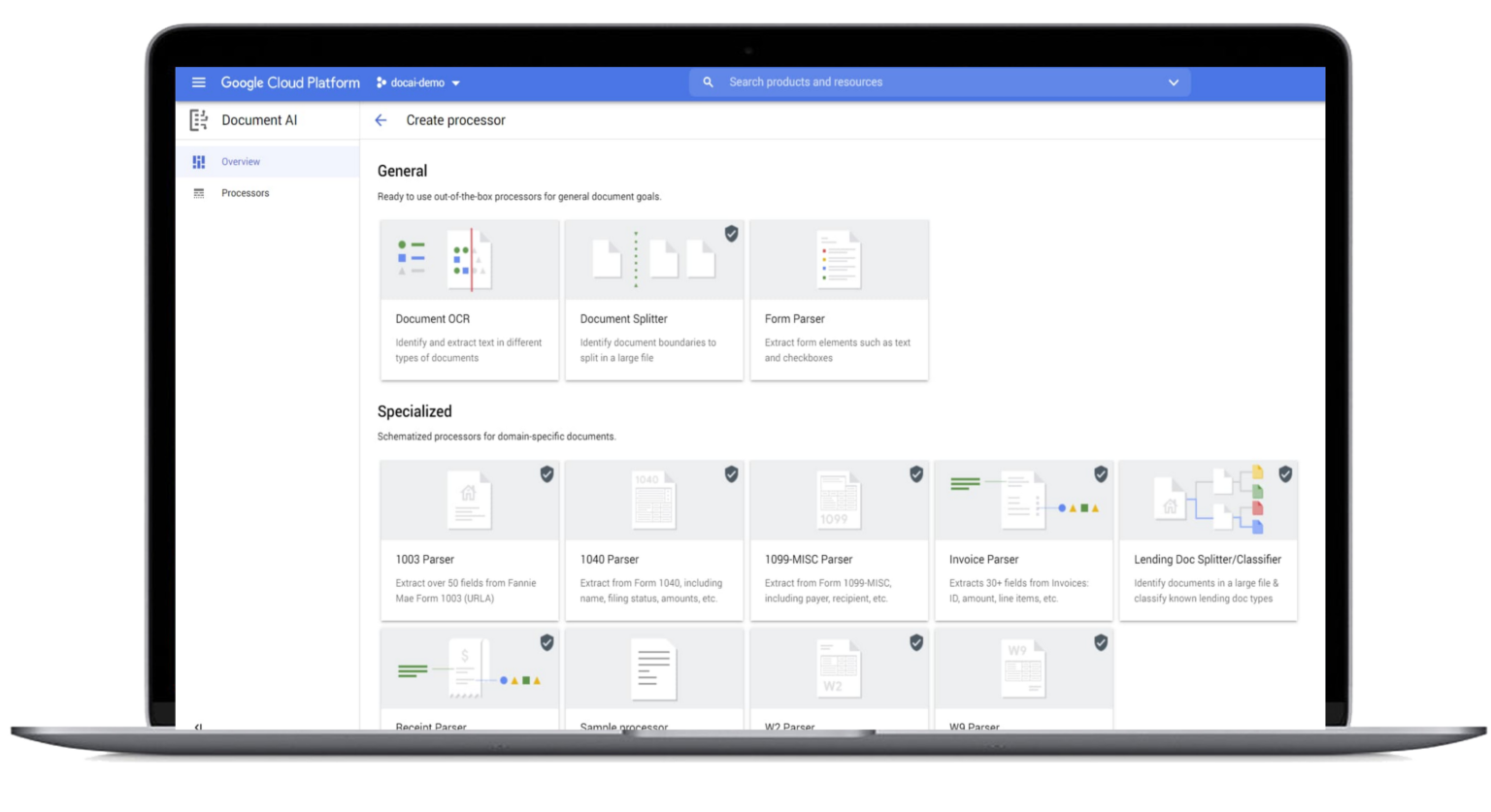Viewport: 1491px width, 812px height.
Task: Click the shield badge on W9 Parser
Action: [1101, 643]
